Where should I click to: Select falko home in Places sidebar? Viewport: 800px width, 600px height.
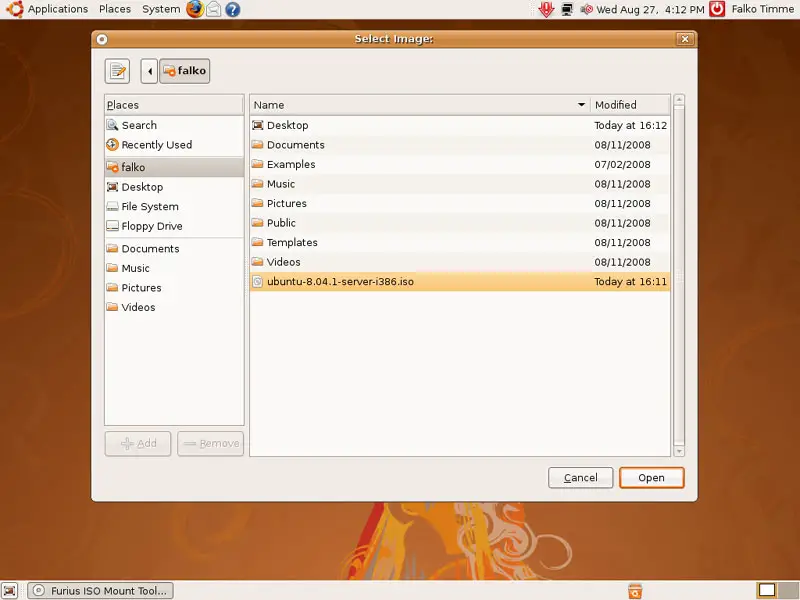click(174, 167)
